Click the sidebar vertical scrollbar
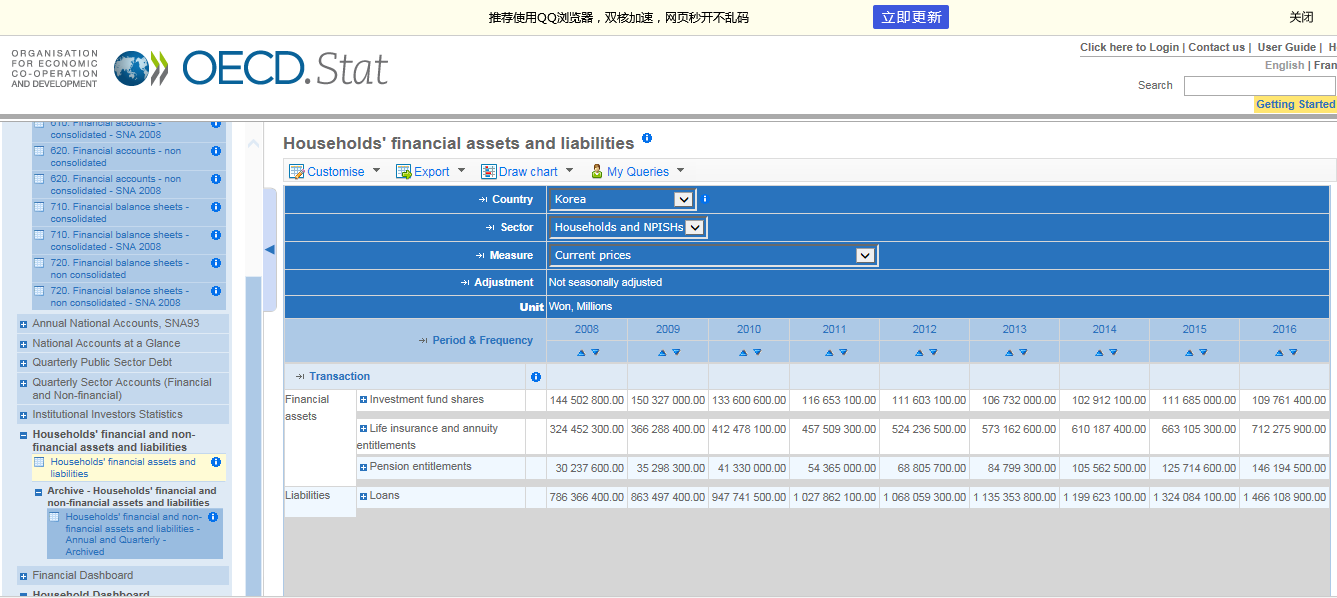The image size is (1337, 598). 253,435
